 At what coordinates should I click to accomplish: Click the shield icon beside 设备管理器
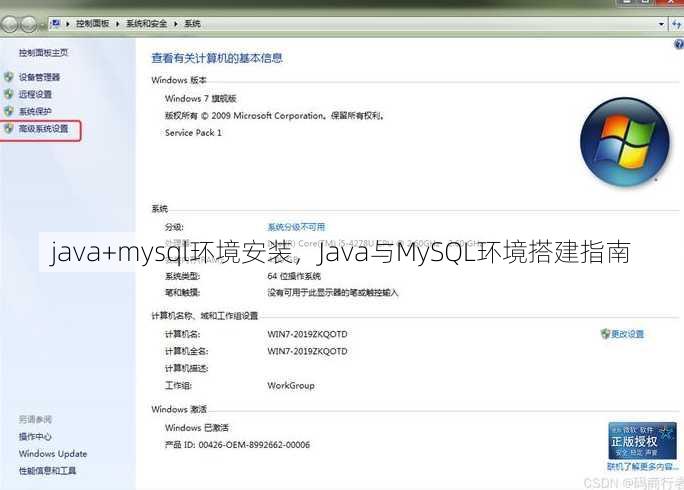click(9, 77)
